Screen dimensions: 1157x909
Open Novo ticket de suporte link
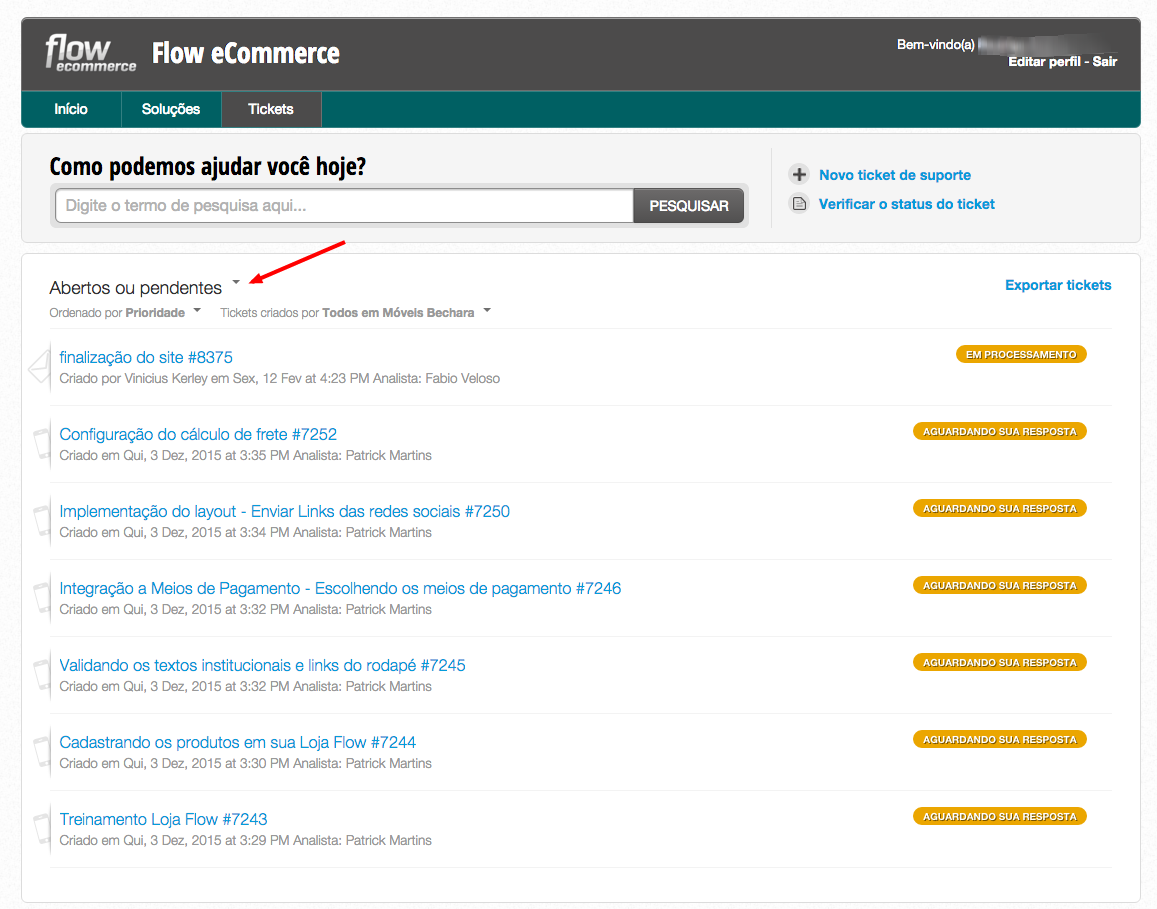point(894,175)
